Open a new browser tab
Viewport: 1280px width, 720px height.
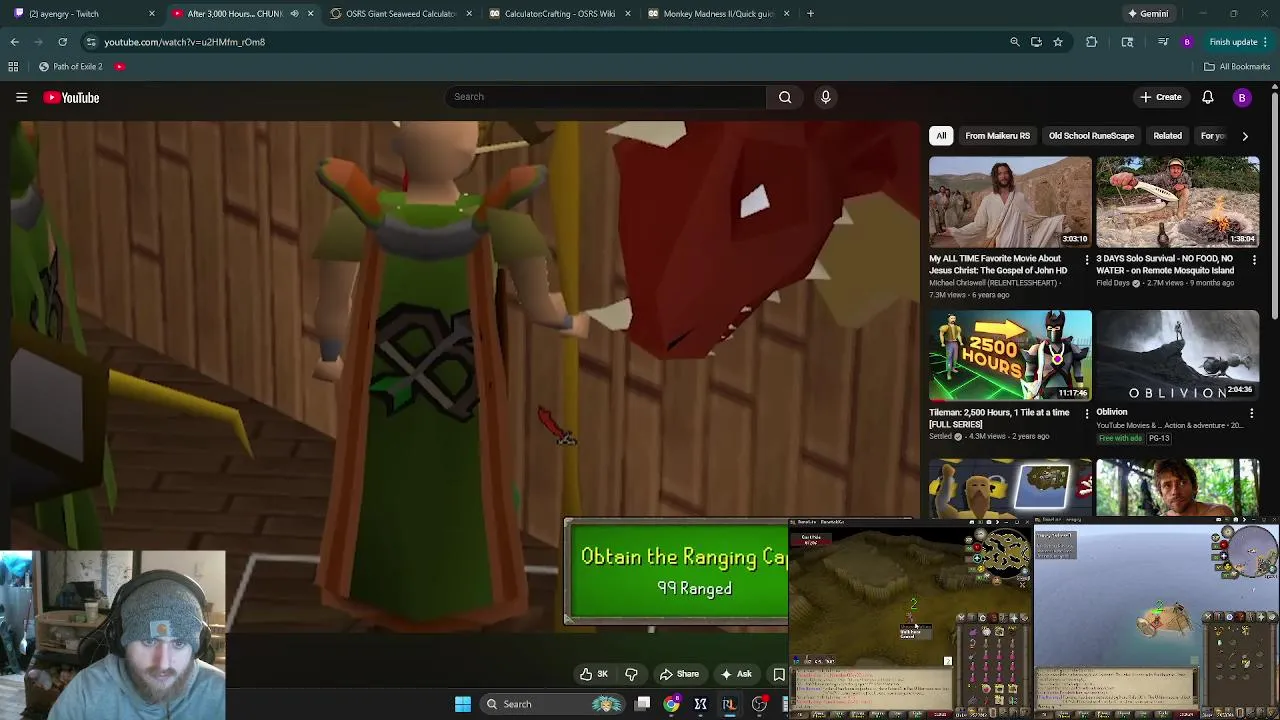[x=810, y=14]
